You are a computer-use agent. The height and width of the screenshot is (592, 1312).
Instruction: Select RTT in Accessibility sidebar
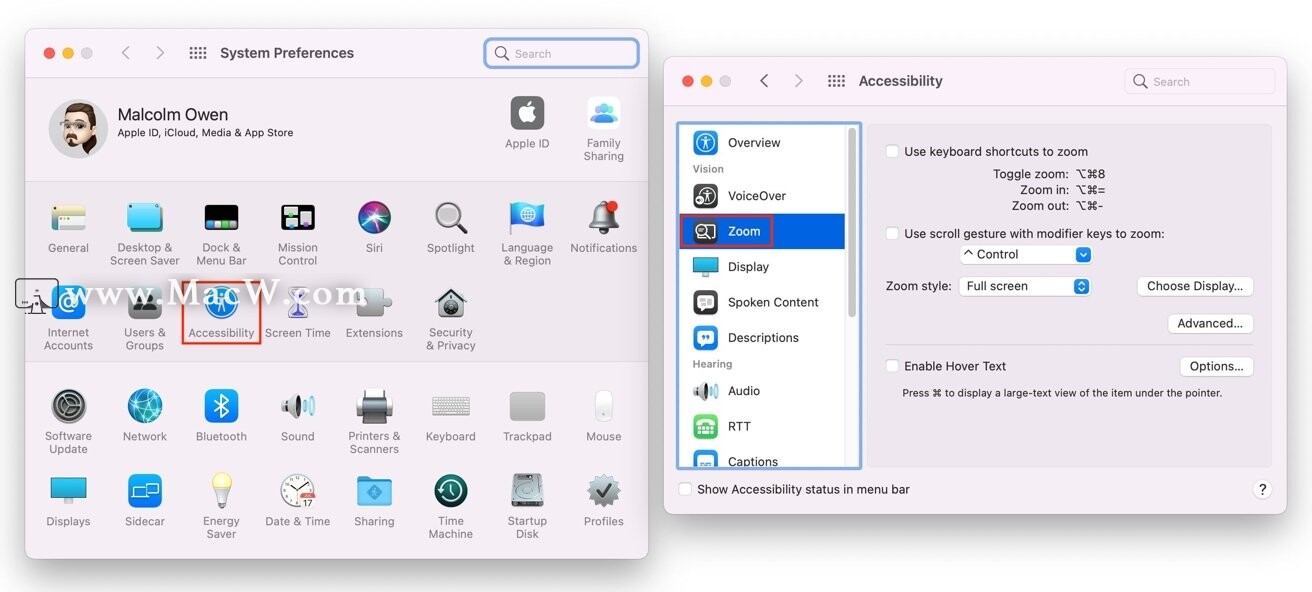pos(761,426)
